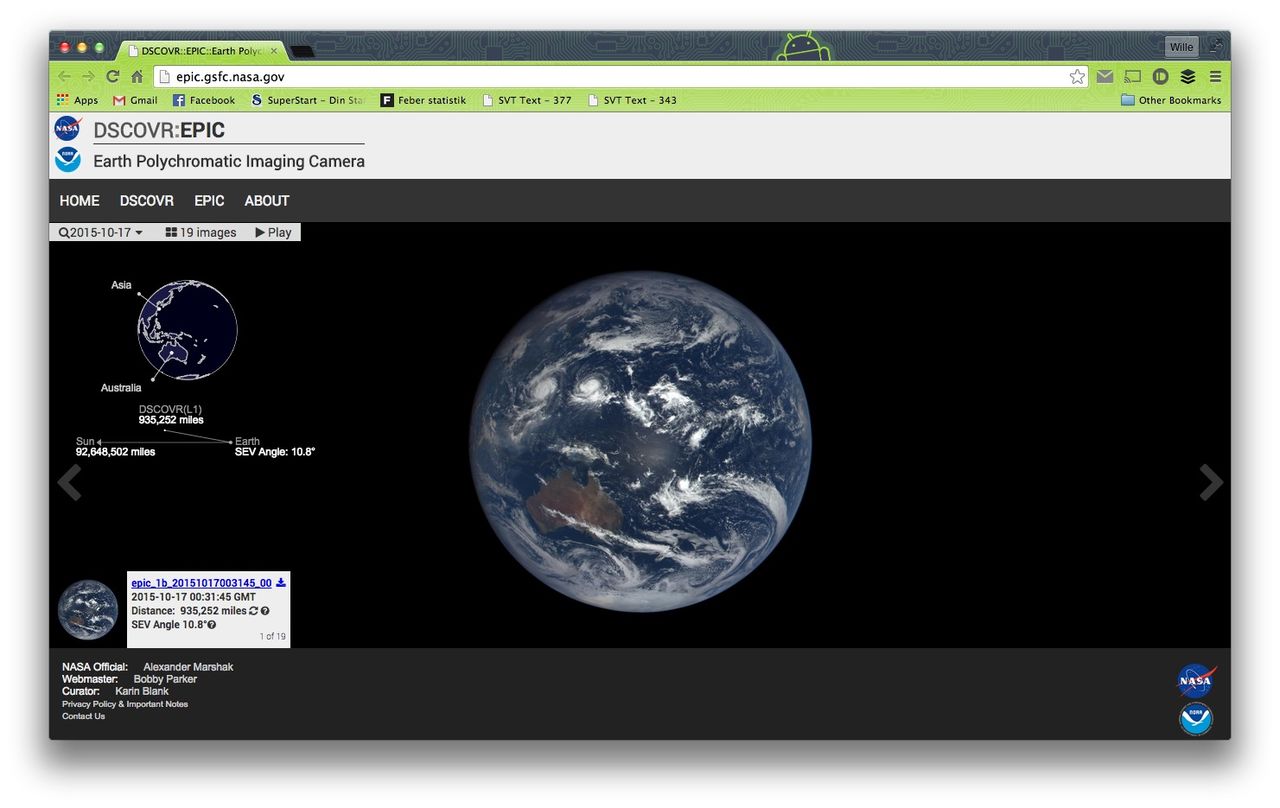Screen dimensions: 1280x808
Task: Click the Gmail envelope extension icon
Action: tap(1104, 77)
